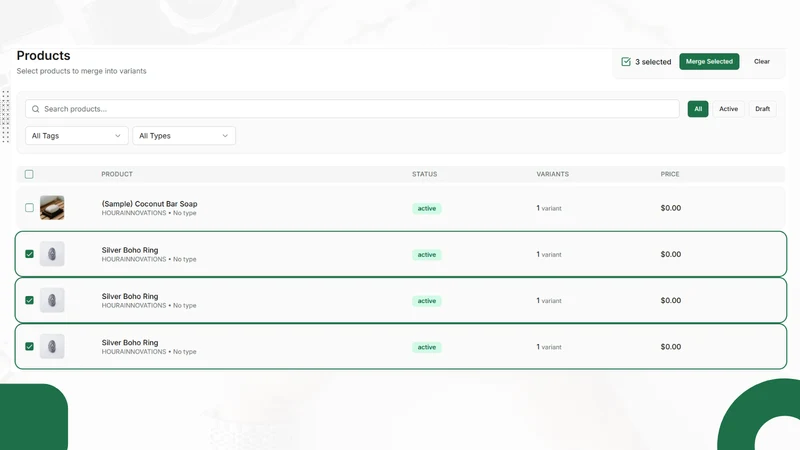Click the PRICE column header
This screenshot has height=450, width=800.
(670, 174)
